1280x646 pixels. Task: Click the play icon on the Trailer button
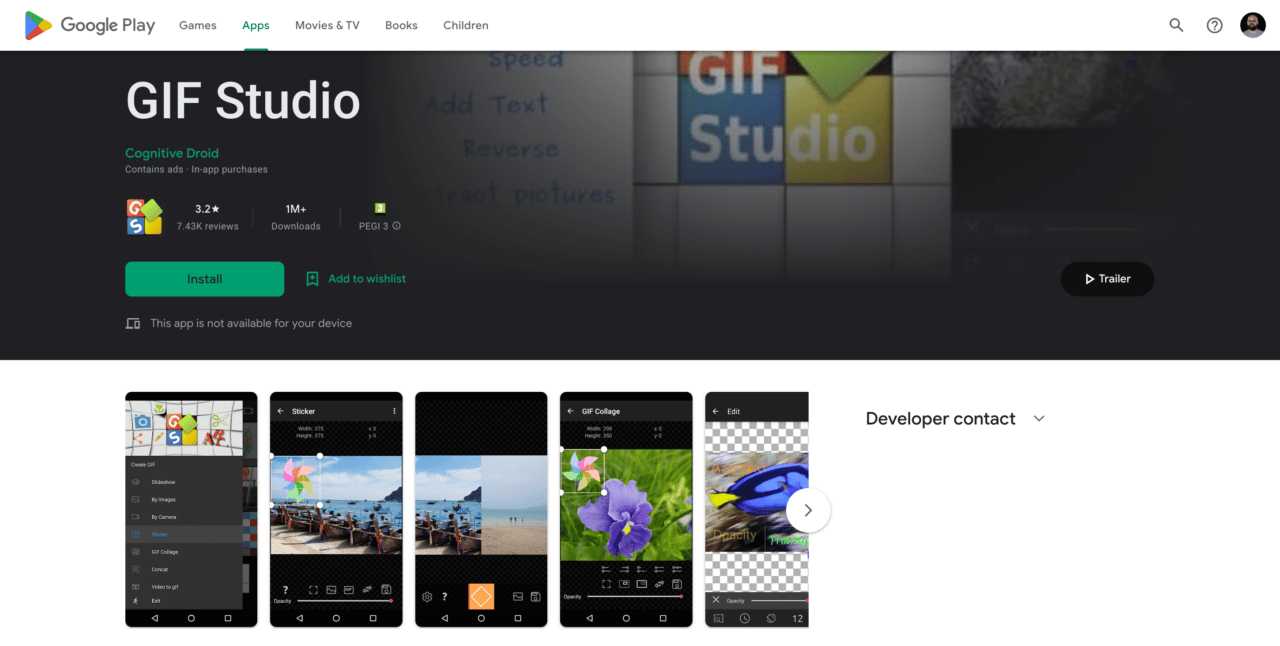tap(1089, 279)
